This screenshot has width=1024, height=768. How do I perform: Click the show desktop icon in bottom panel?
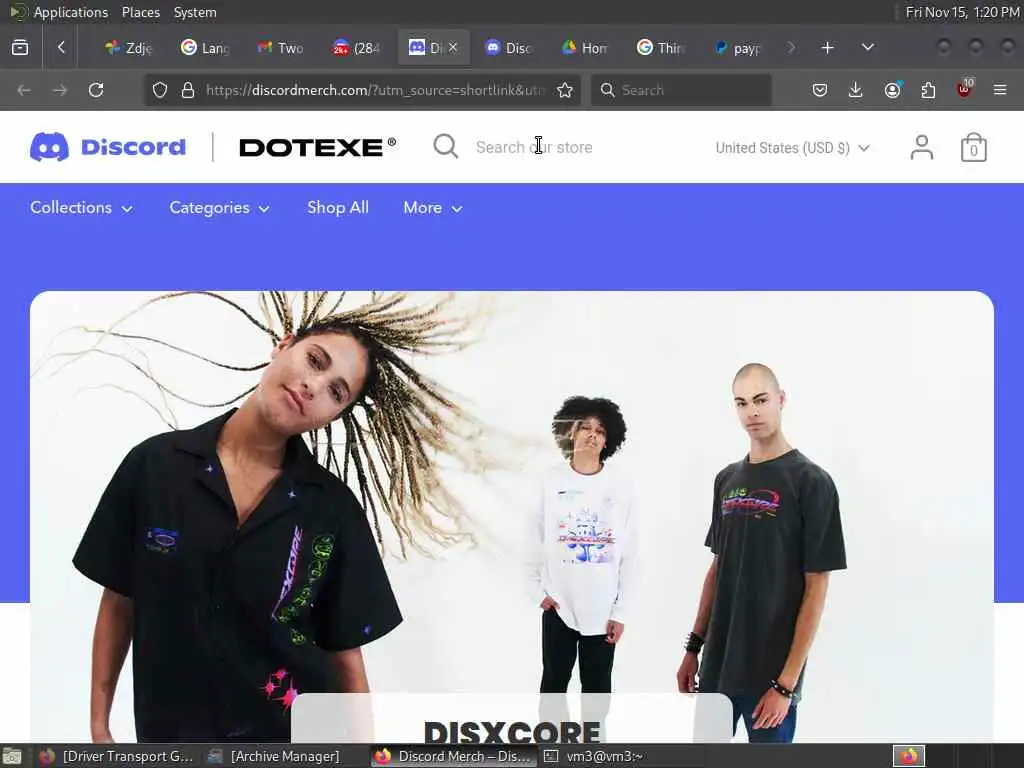click(x=12, y=756)
